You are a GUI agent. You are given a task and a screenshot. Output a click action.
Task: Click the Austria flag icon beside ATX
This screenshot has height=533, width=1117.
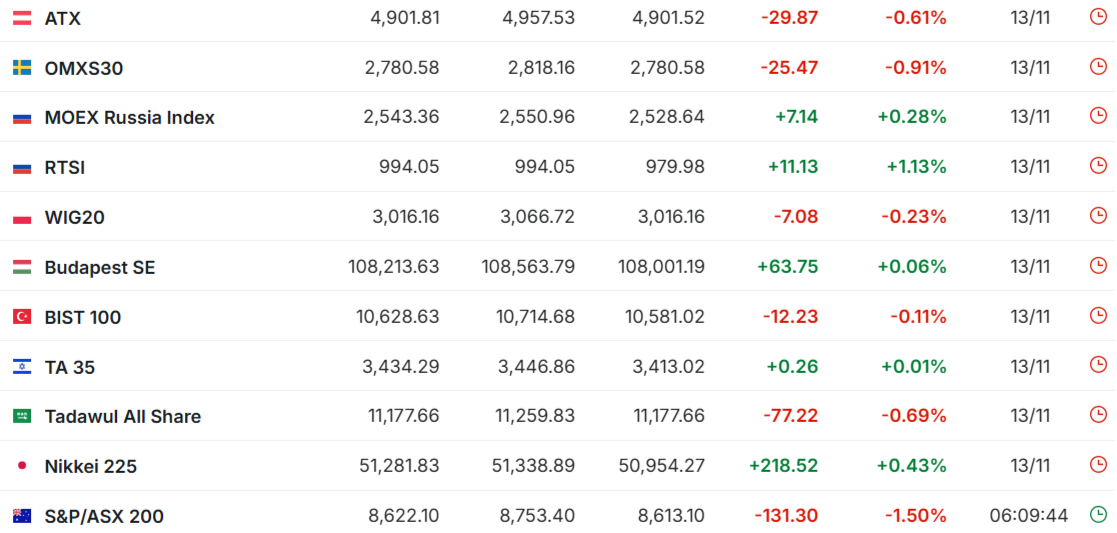(21, 18)
